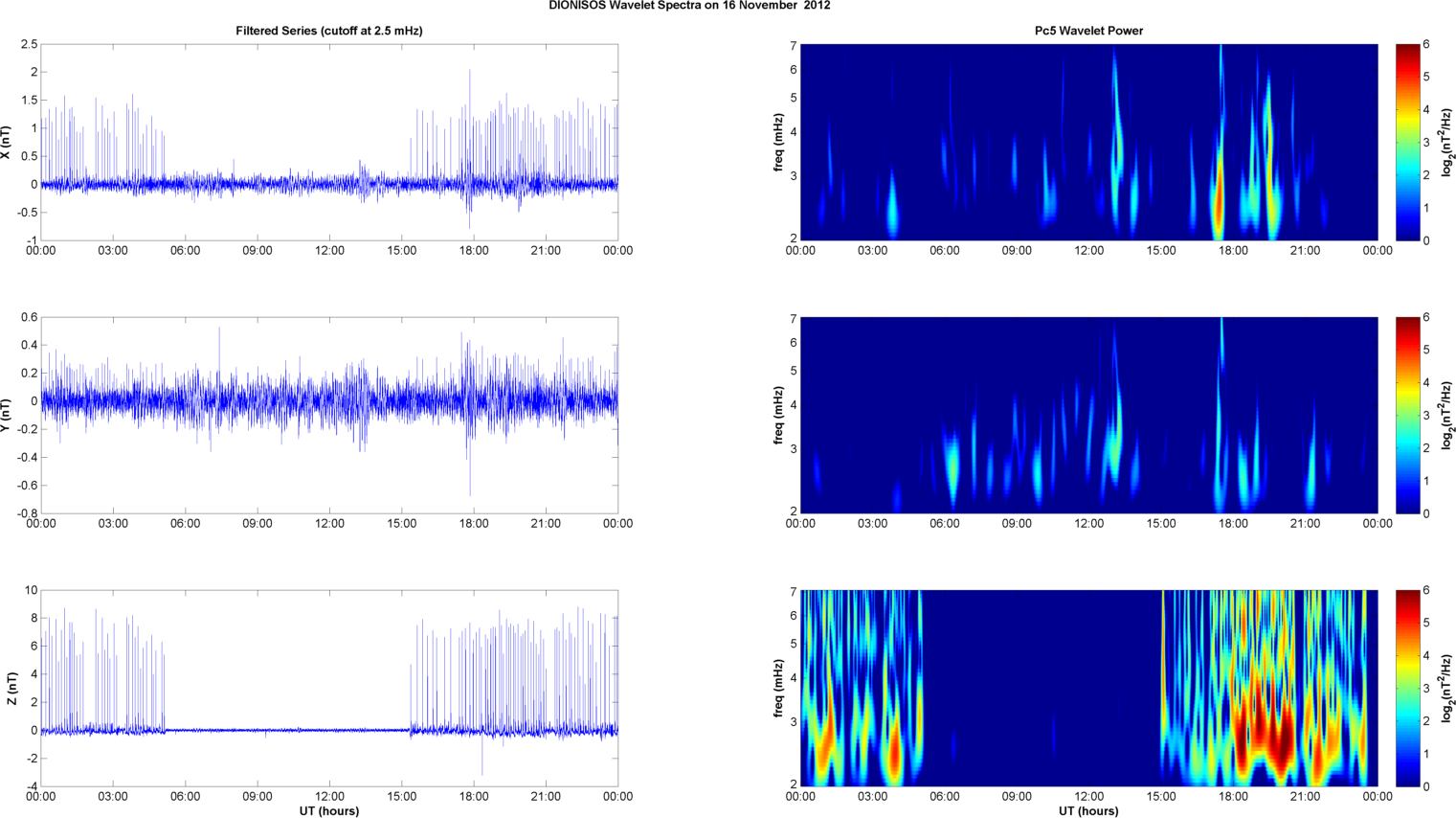1456x818 pixels.
Task: Open the Z component wavelet power spectrogram
Action: 1089,688
